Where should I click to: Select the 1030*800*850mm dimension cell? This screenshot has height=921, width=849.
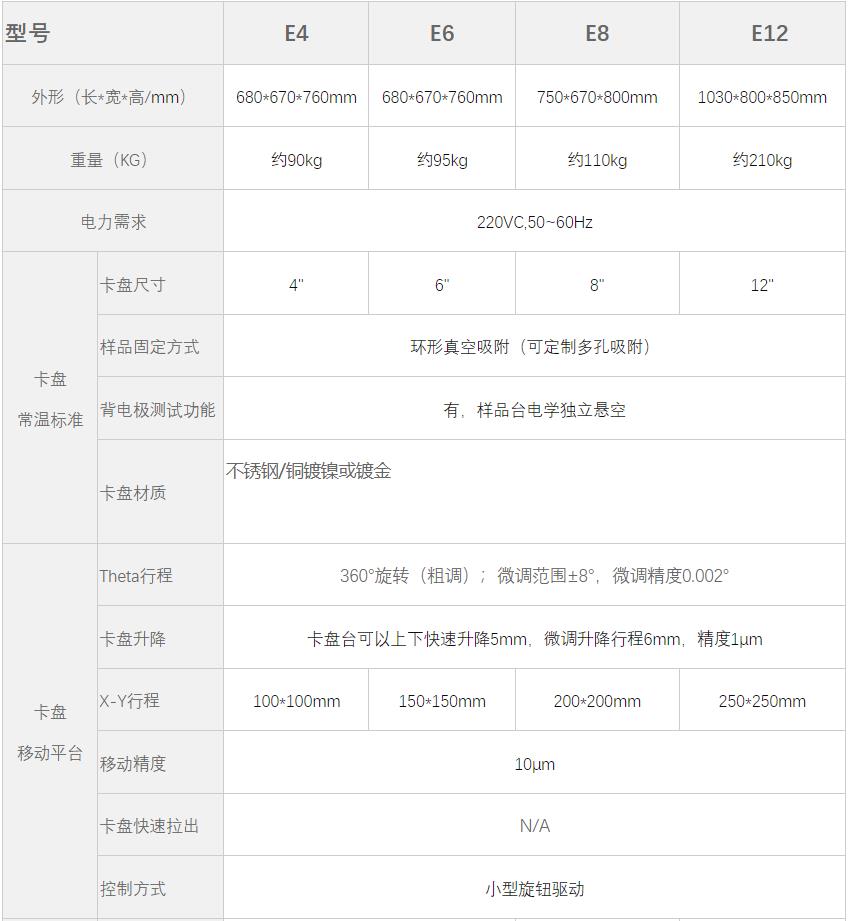pos(762,97)
